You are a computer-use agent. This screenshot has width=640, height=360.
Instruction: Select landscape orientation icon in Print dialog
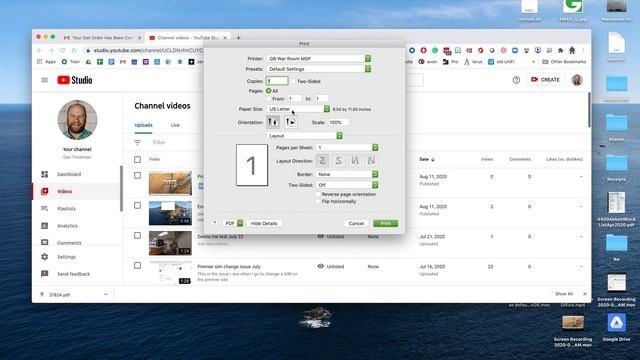pyautogui.click(x=291, y=122)
